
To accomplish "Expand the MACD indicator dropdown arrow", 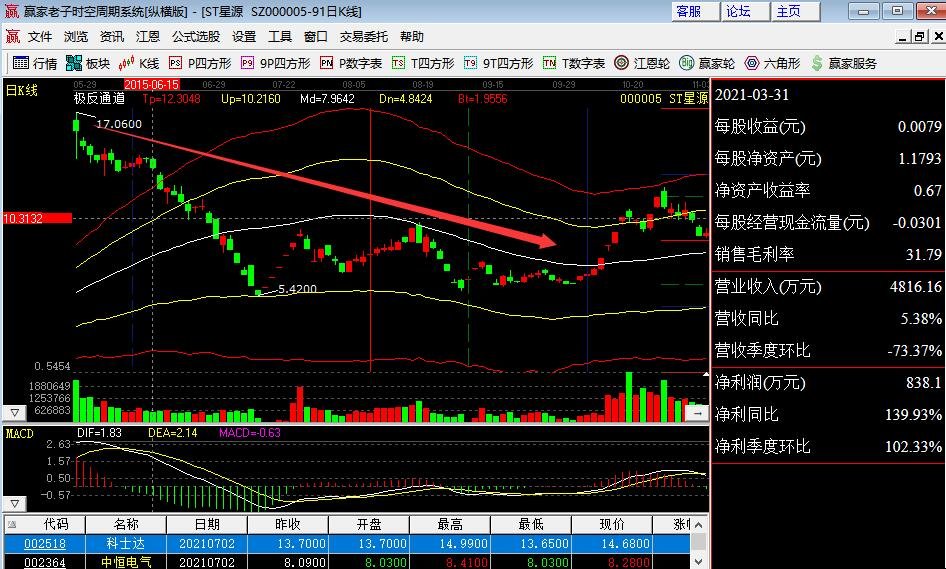I will click(14, 503).
